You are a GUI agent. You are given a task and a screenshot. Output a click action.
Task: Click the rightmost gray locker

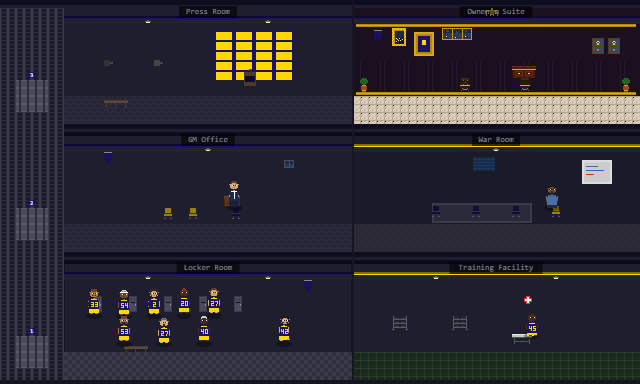(238, 304)
